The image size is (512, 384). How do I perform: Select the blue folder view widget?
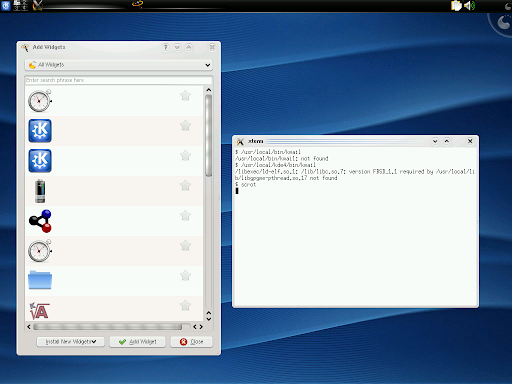click(40, 280)
